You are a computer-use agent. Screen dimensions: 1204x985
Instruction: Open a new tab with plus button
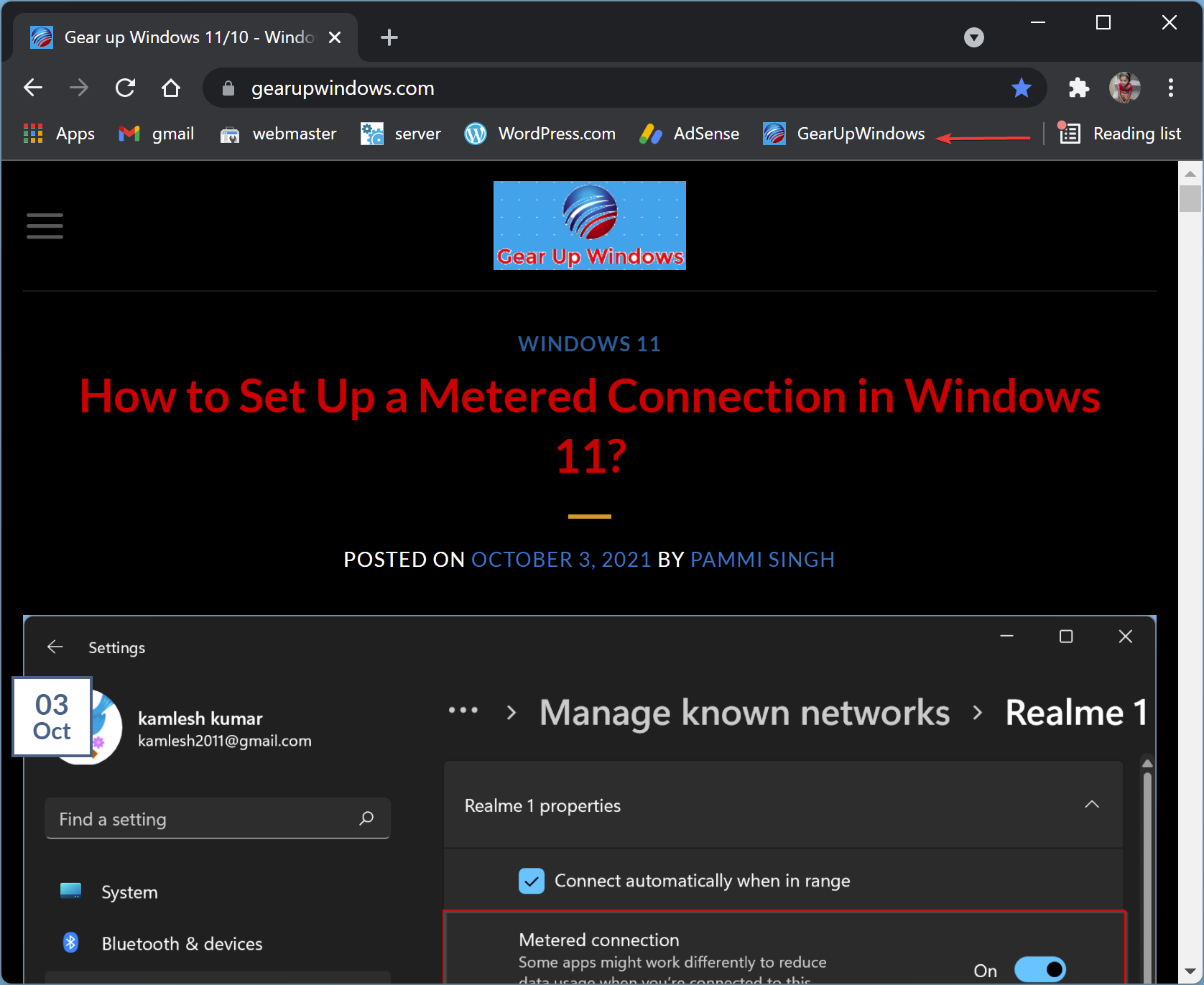(x=389, y=37)
